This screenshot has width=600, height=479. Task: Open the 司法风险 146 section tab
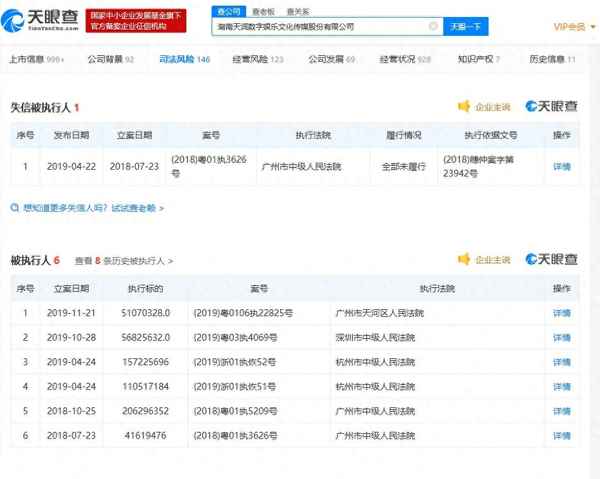[184, 59]
